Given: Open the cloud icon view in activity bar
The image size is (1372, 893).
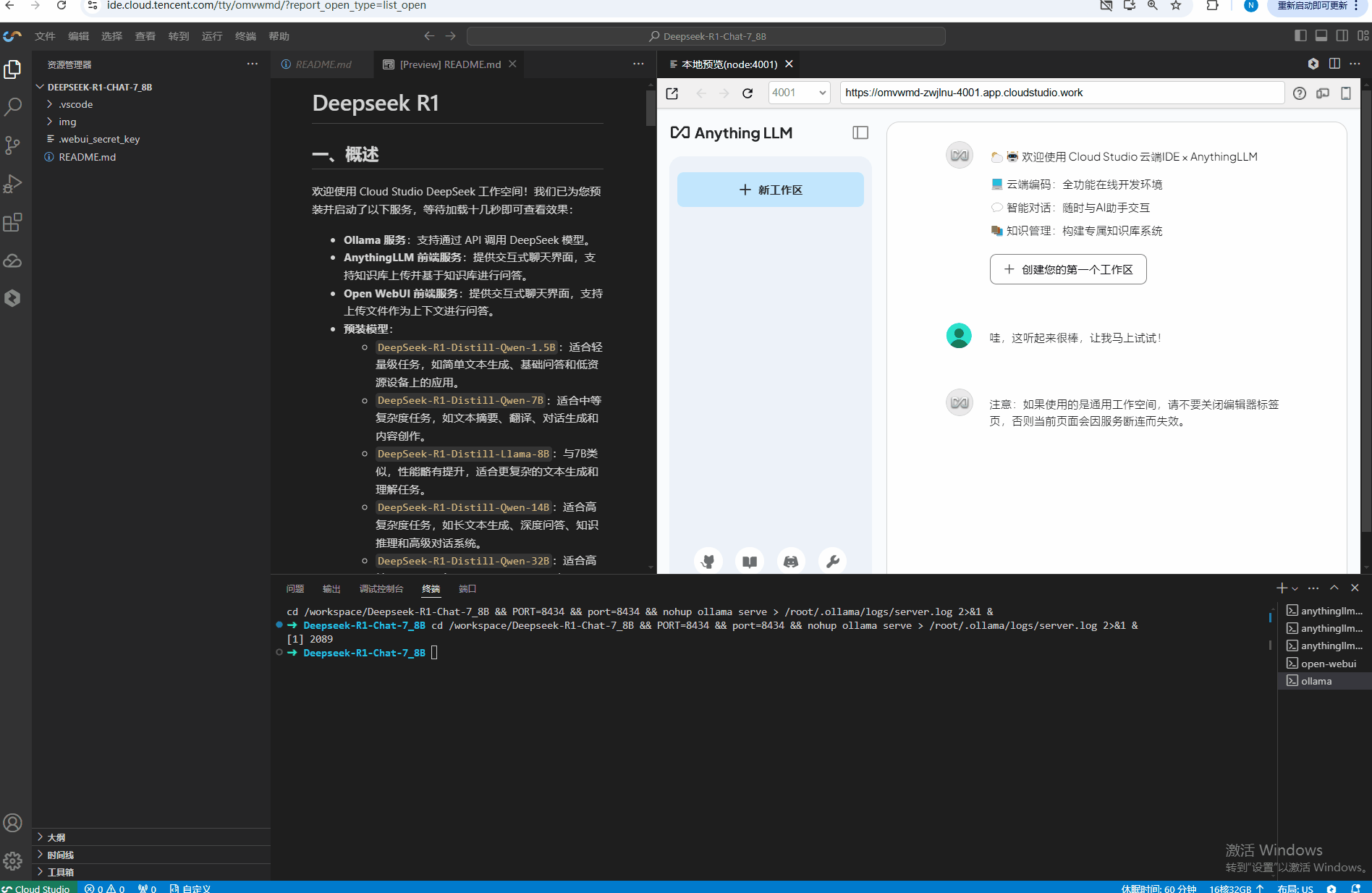Looking at the screenshot, I should tap(13, 261).
